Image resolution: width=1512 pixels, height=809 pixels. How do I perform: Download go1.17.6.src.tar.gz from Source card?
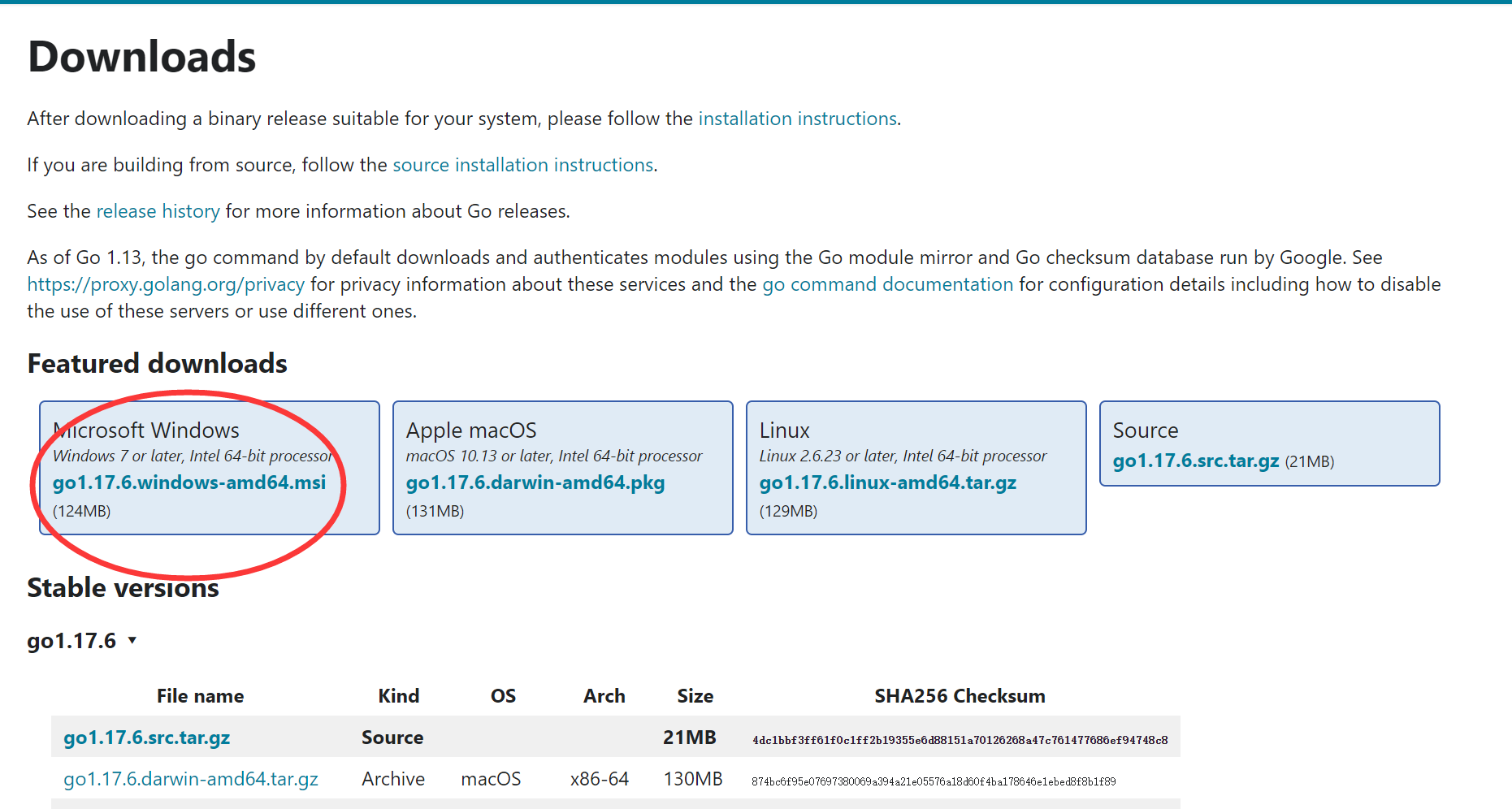(x=1196, y=461)
